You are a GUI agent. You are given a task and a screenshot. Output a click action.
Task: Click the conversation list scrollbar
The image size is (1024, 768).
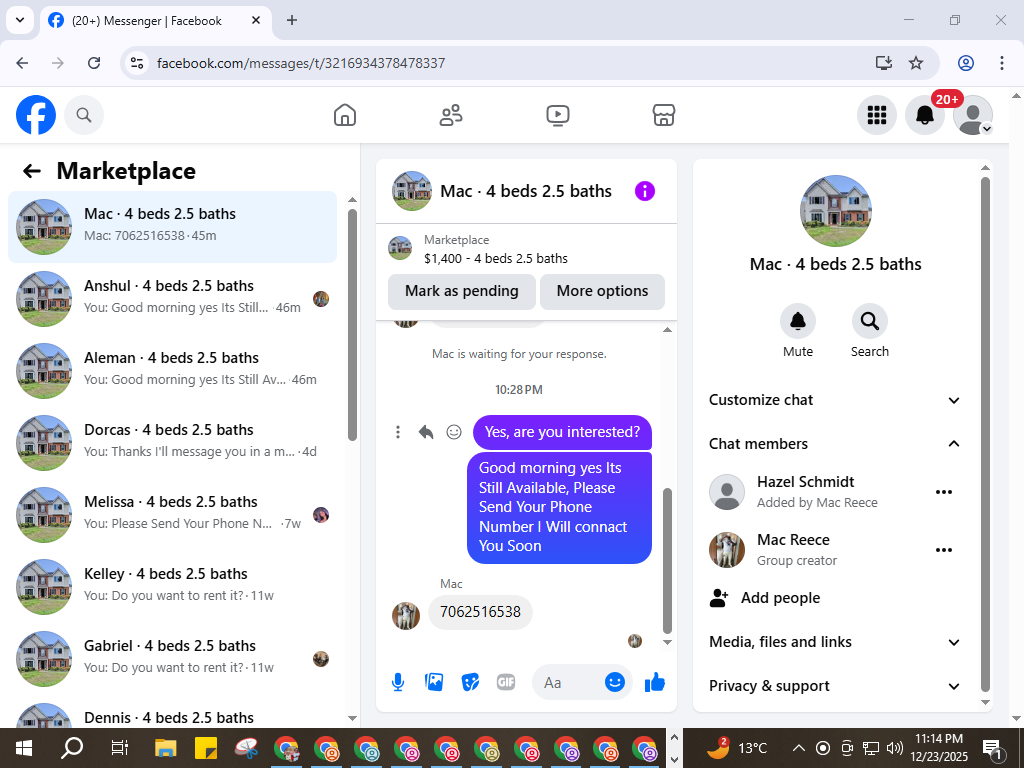(x=353, y=325)
